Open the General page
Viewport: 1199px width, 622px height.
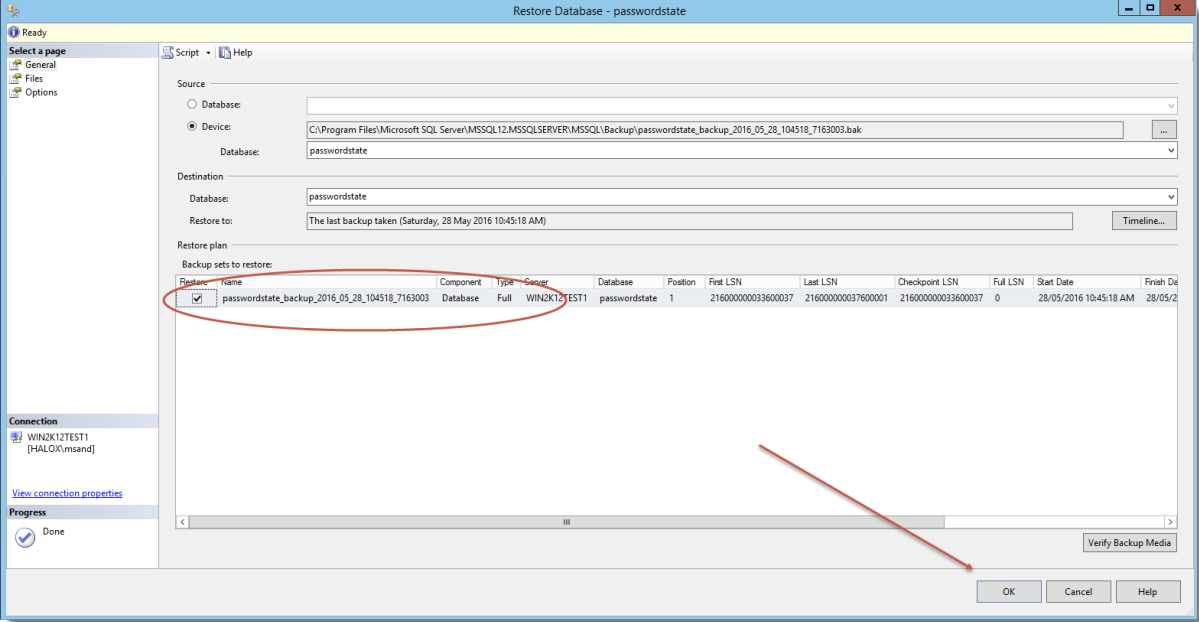(40, 65)
